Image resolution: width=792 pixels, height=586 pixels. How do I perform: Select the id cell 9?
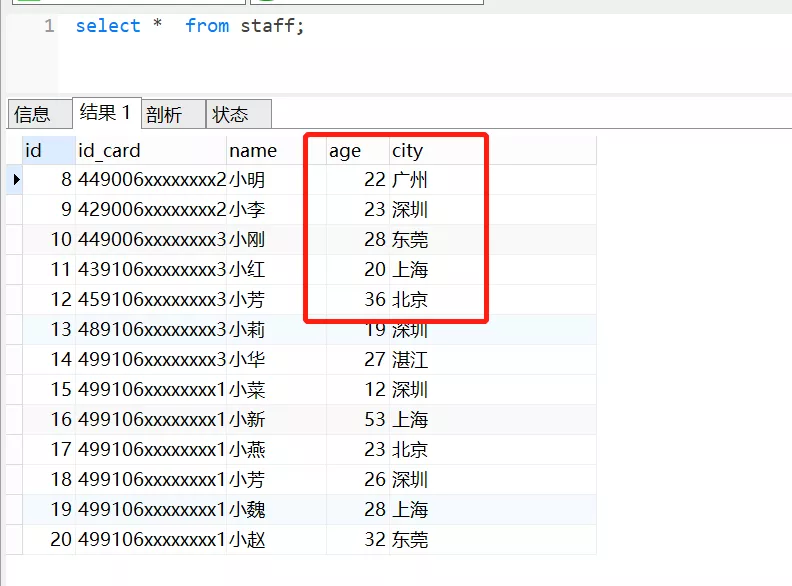[x=49, y=210]
